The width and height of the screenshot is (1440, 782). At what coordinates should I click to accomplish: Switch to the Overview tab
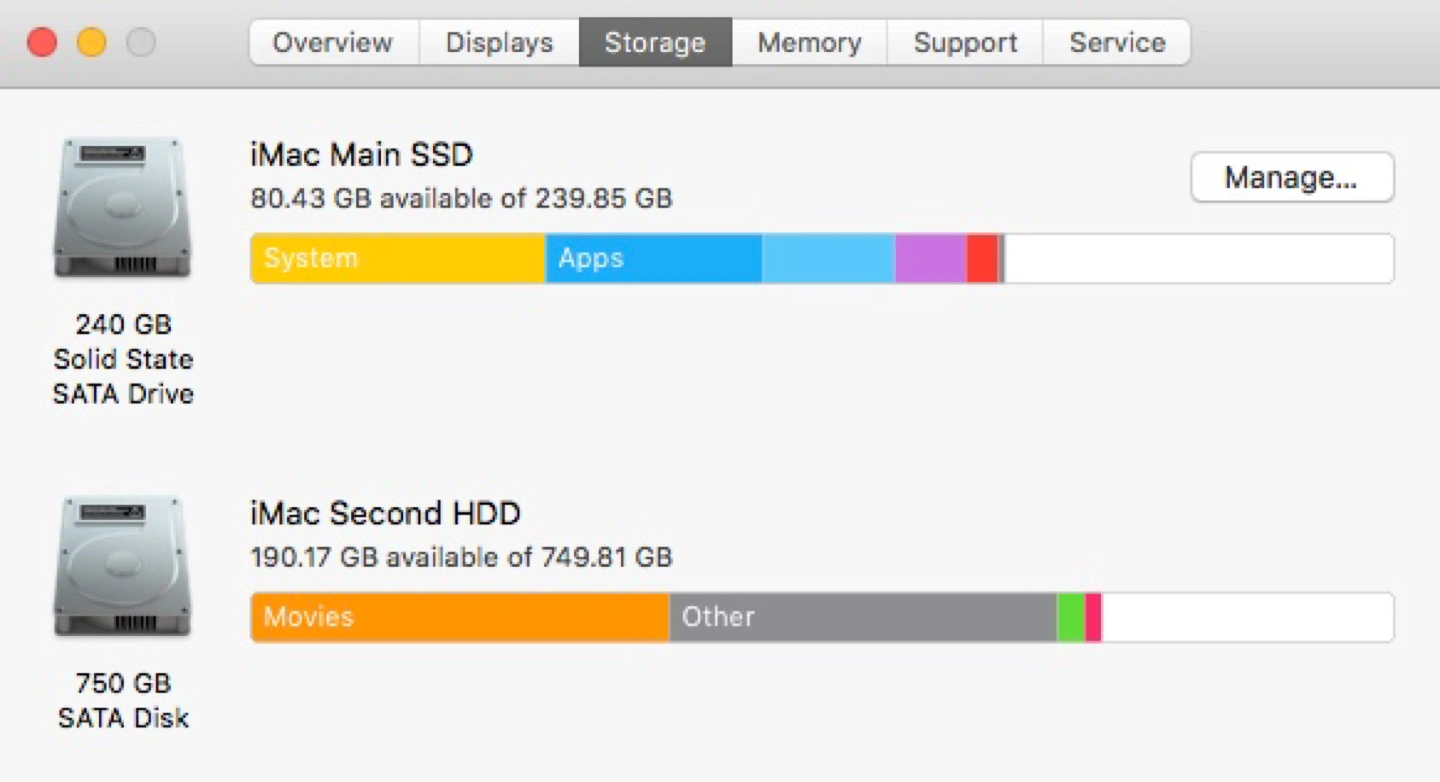pos(333,43)
